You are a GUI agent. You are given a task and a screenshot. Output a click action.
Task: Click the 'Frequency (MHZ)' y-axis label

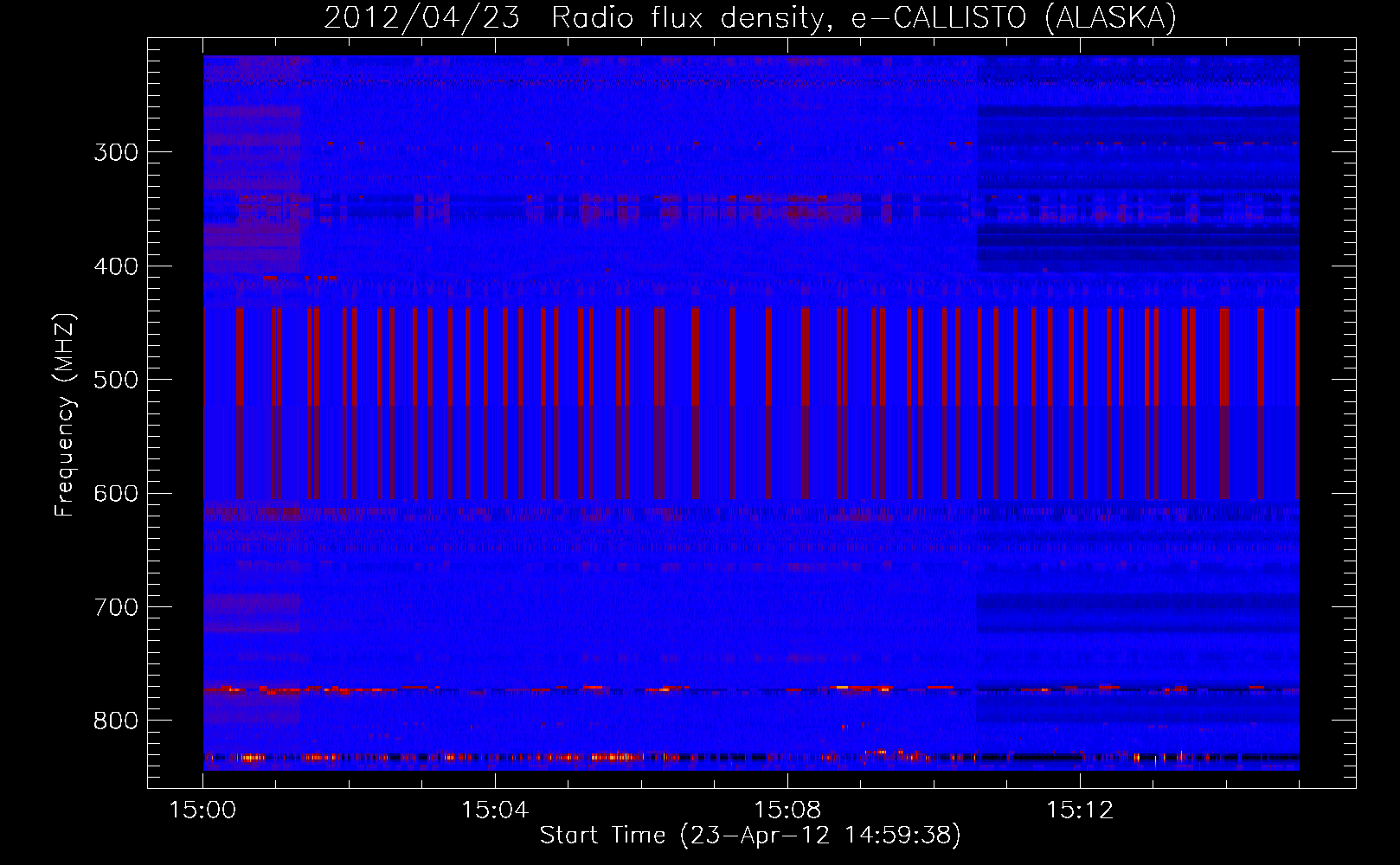(65, 415)
